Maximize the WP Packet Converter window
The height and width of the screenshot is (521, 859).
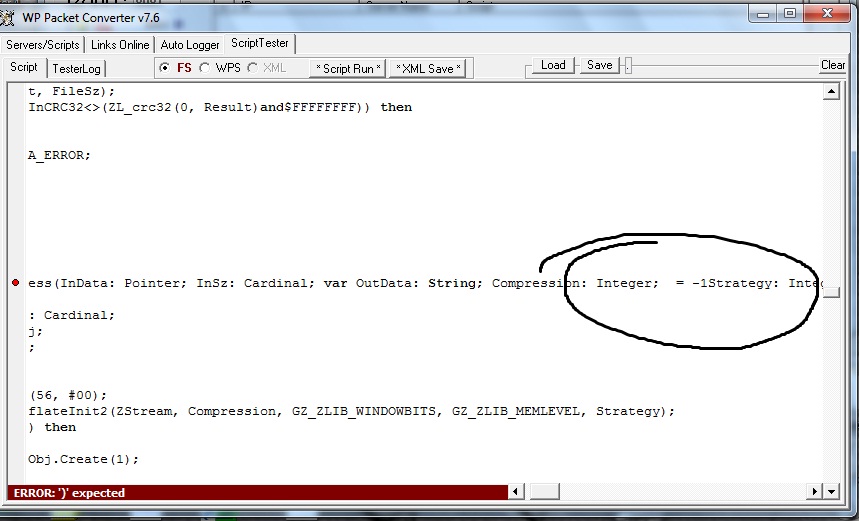790,14
